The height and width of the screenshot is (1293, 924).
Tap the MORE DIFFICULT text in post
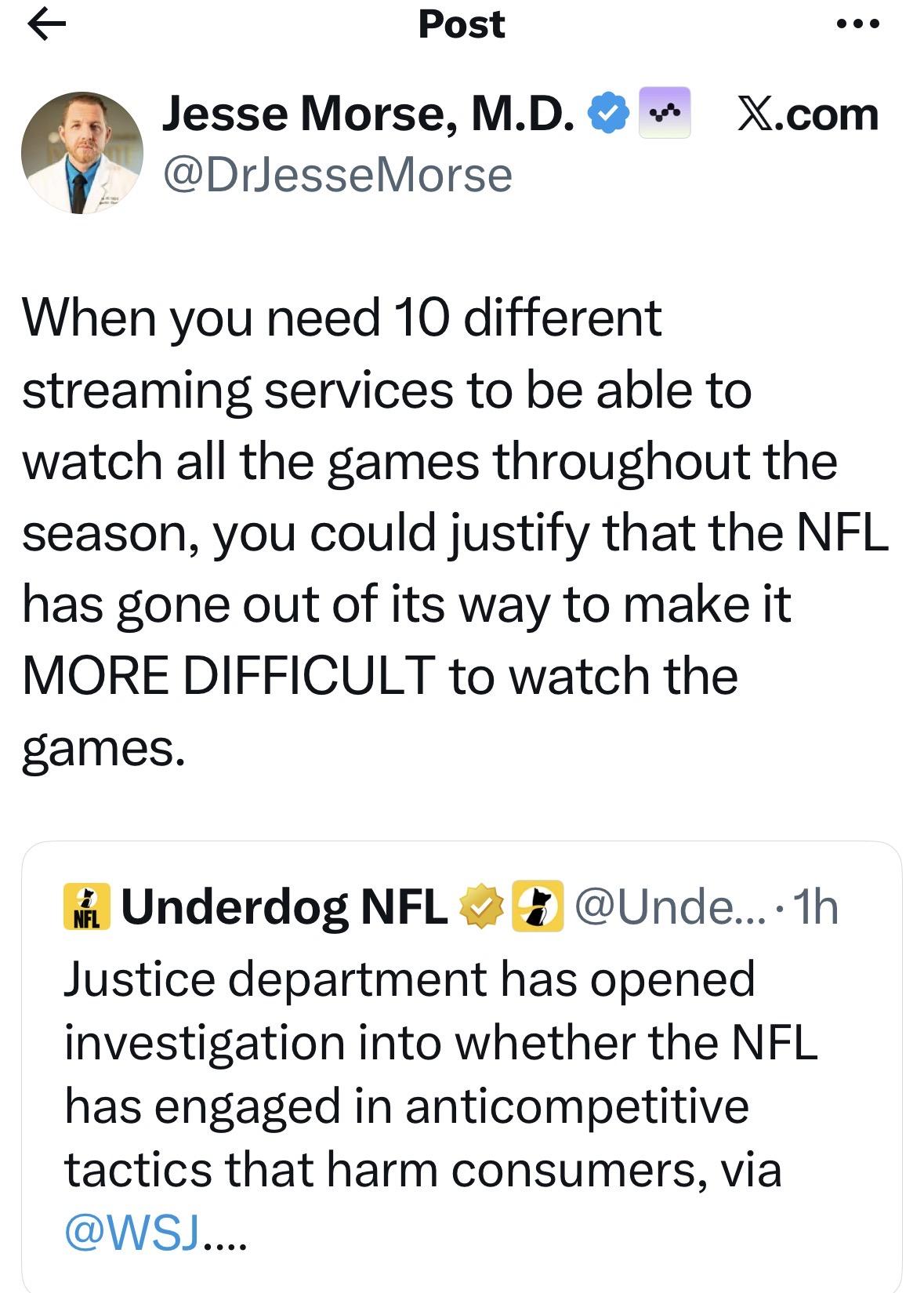pos(229,676)
